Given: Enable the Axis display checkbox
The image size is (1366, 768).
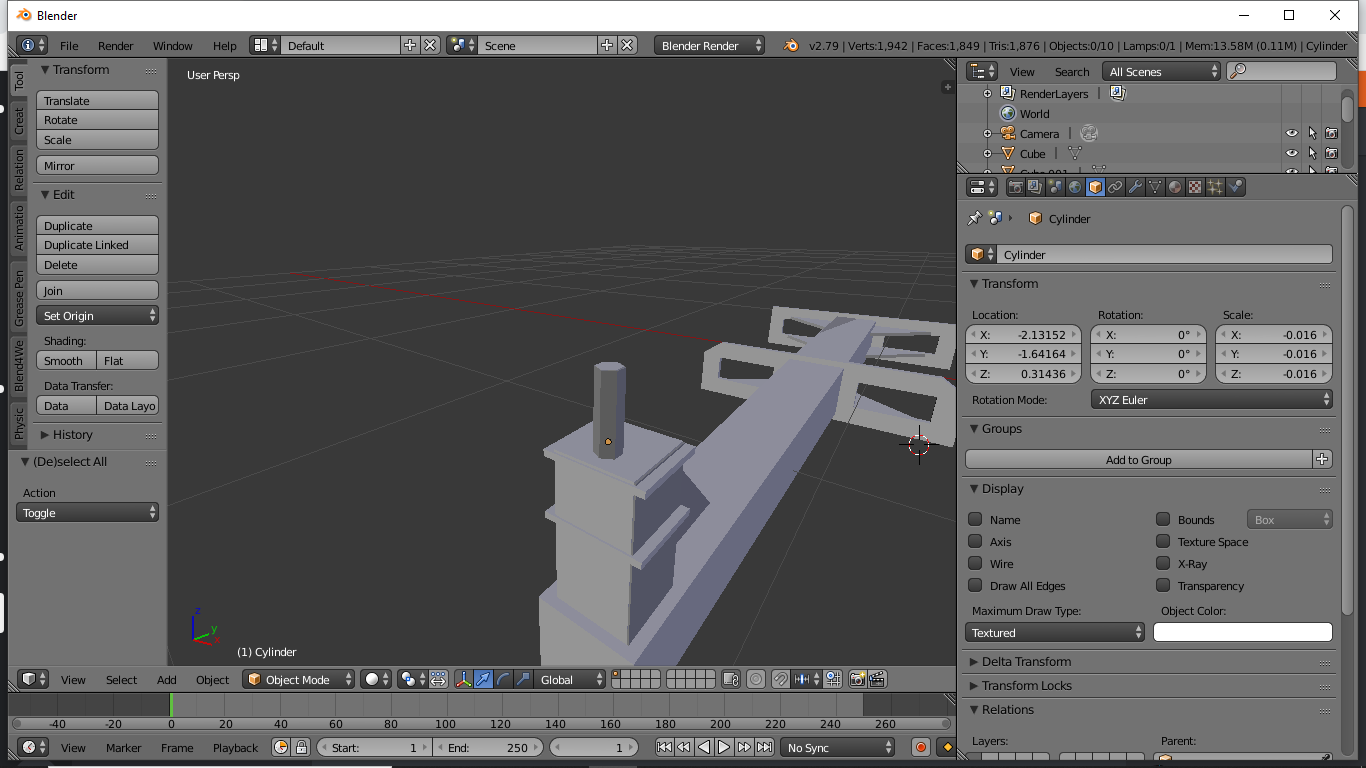Looking at the screenshot, I should [x=975, y=541].
